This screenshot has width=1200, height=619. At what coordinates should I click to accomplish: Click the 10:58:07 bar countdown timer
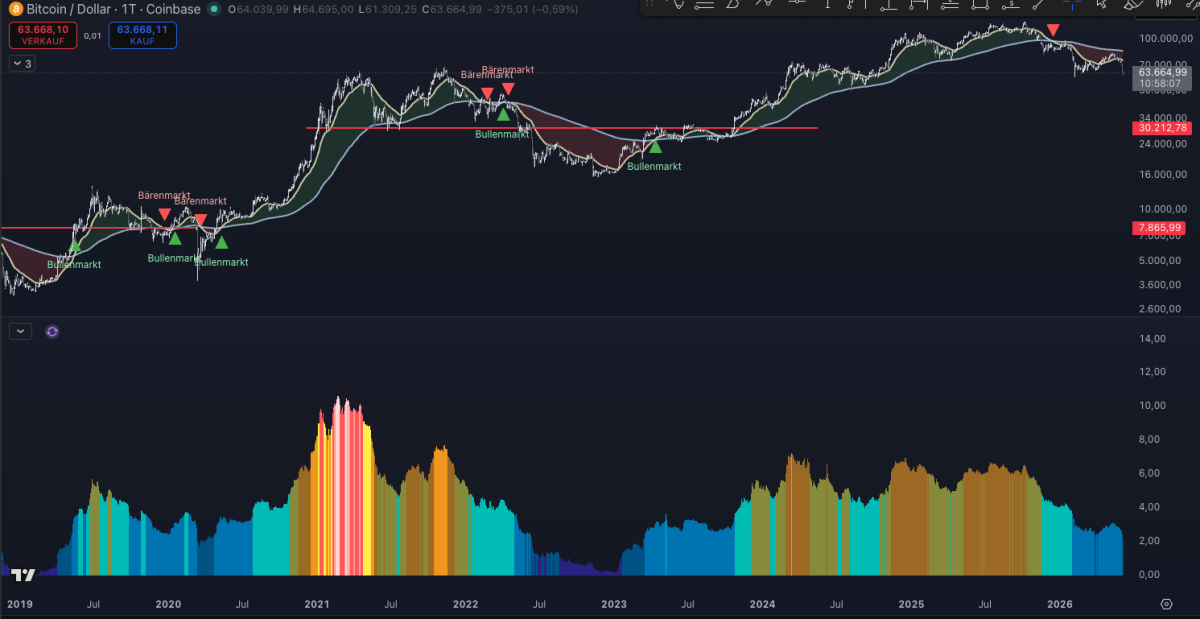click(x=1161, y=84)
